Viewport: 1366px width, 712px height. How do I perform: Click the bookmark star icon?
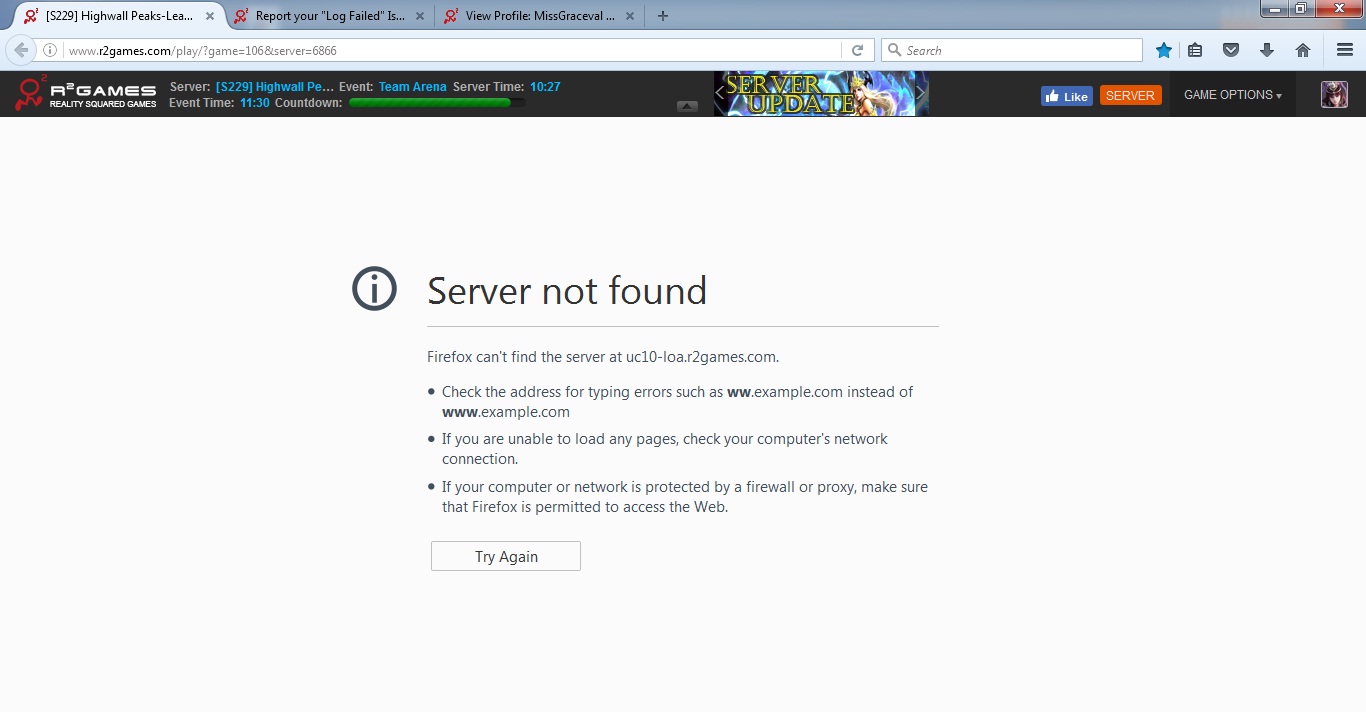[1164, 50]
